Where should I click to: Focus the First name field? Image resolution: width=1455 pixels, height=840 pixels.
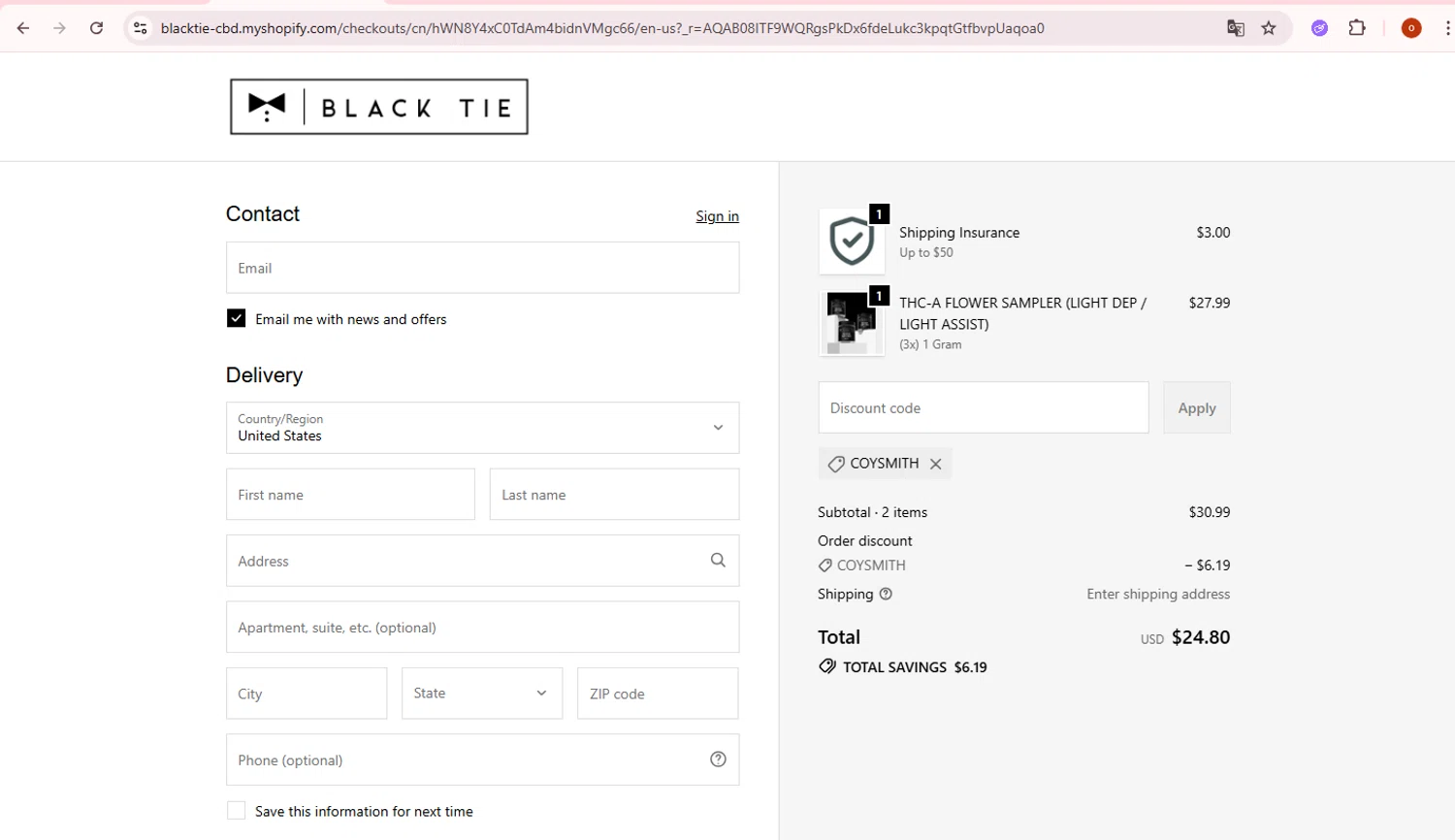click(350, 495)
